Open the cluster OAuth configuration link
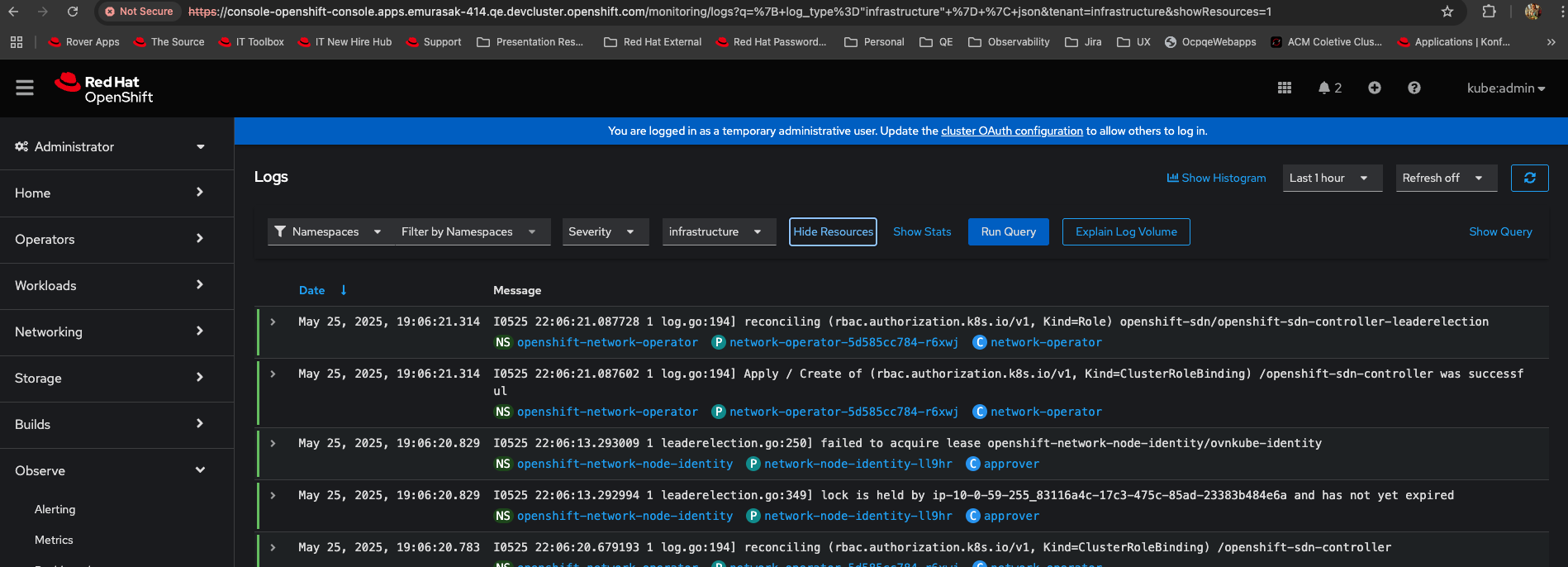The image size is (1568, 567). click(x=1011, y=131)
